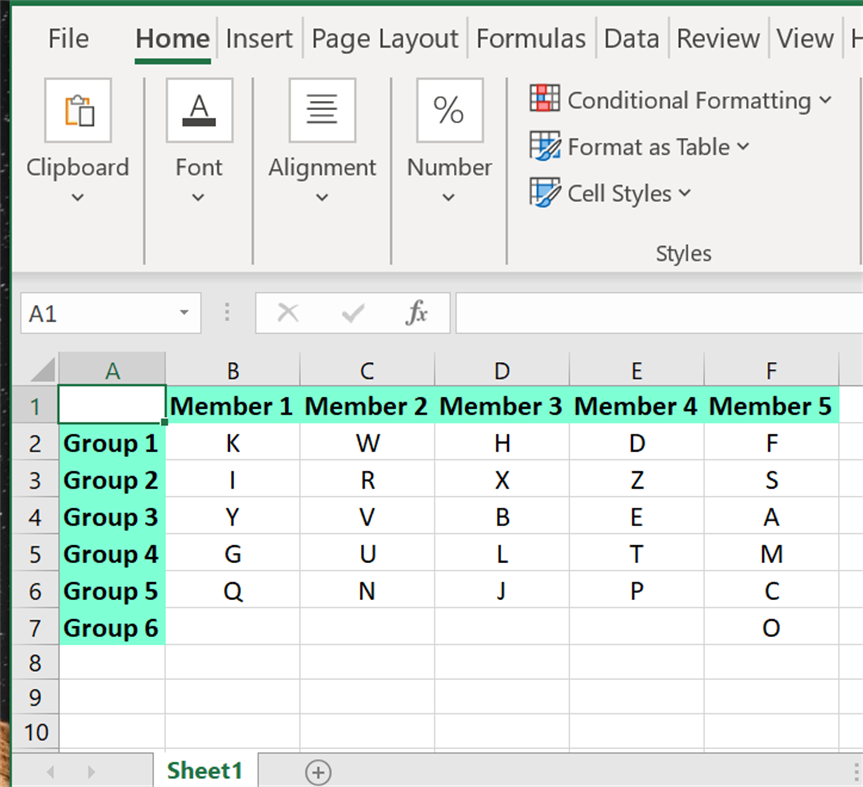Click the File menu
Image resolution: width=863 pixels, height=787 pixels.
pos(67,38)
